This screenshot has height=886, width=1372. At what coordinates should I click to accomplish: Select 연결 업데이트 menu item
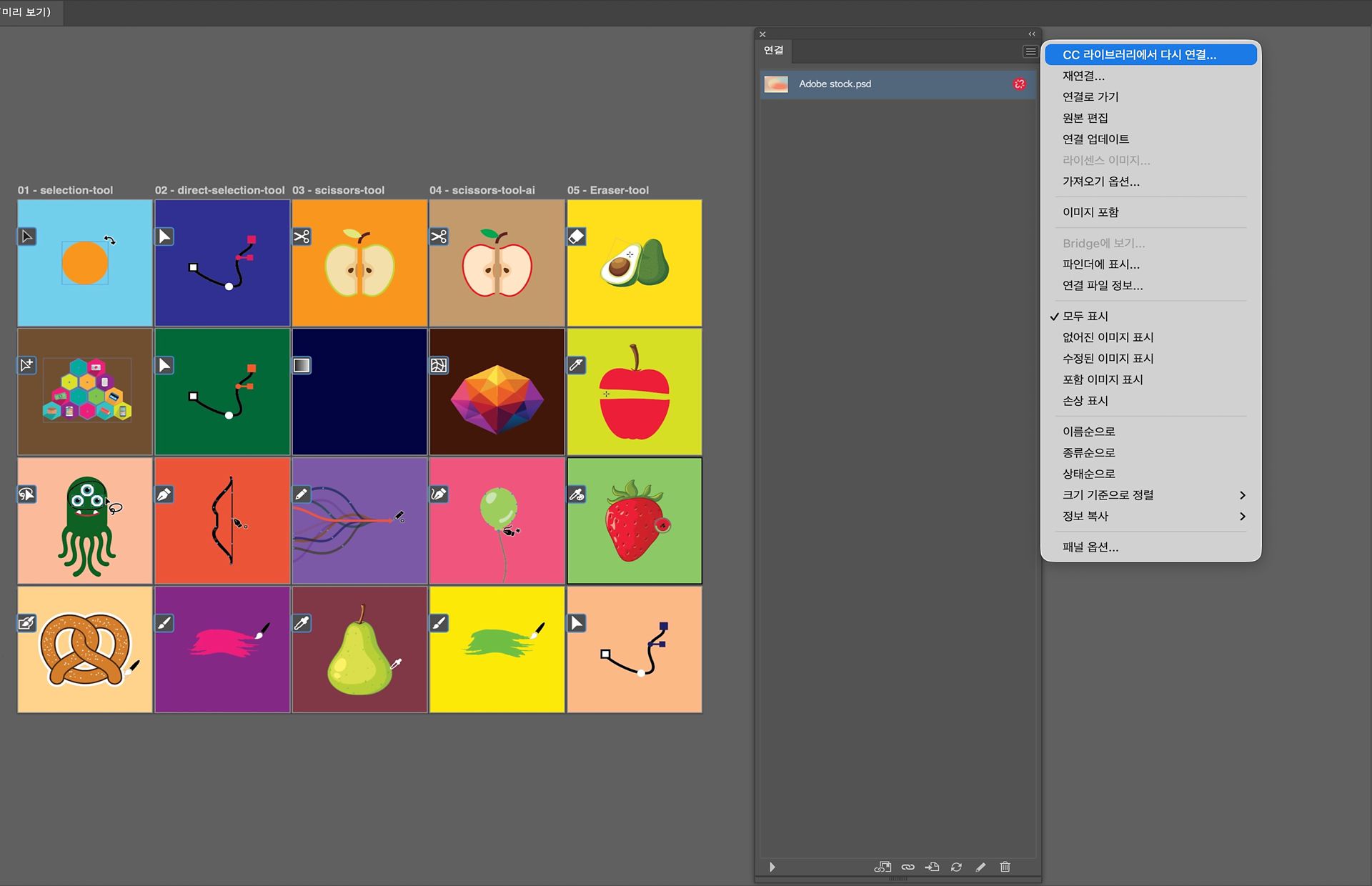[x=1150, y=139]
